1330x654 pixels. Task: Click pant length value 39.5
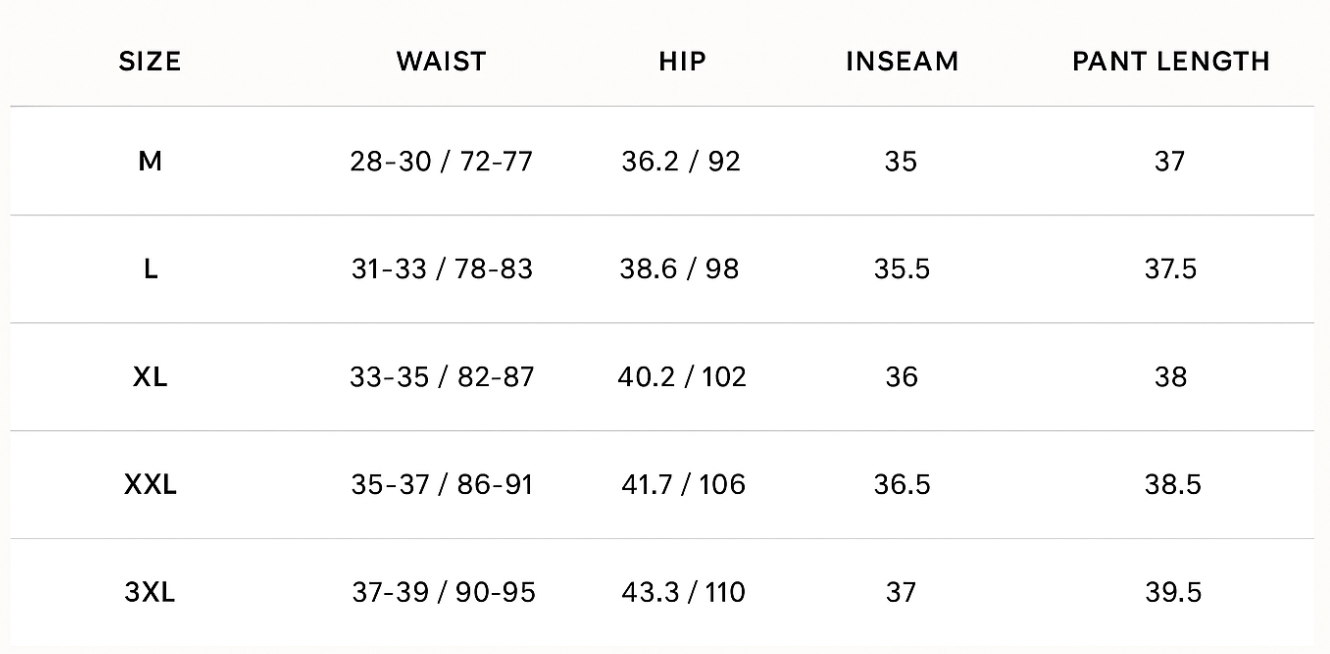pos(1170,593)
